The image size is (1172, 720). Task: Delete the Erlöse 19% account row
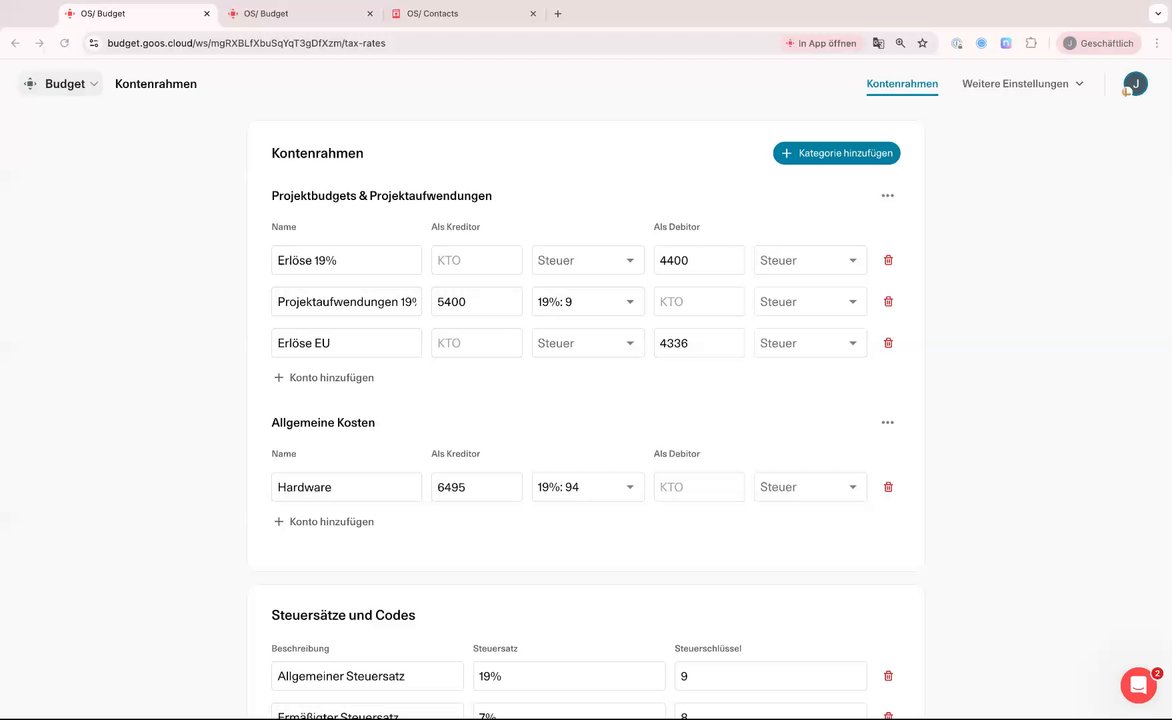click(x=888, y=260)
